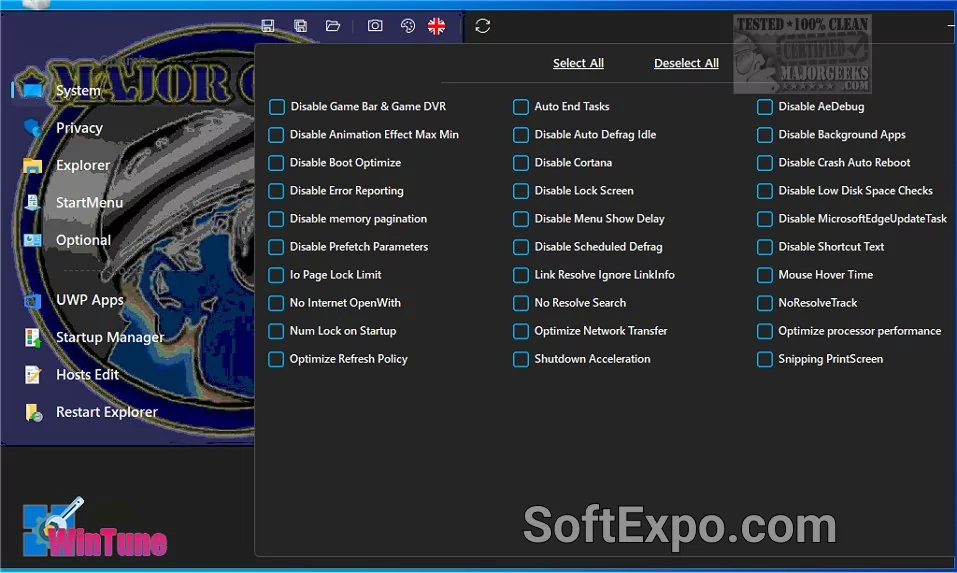Check Optimize Network Transfer
Screen dimensions: 957x573
pyautogui.click(x=521, y=331)
